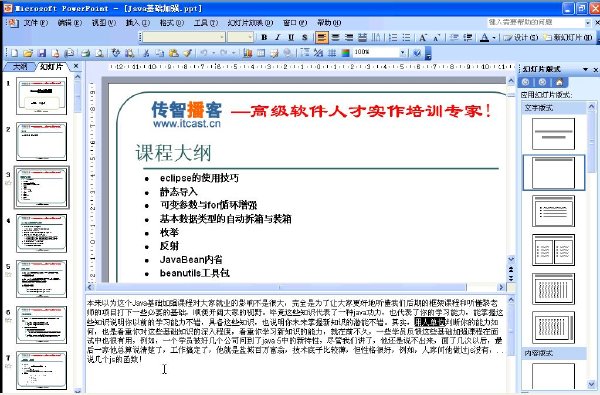Click the Expand All icon

pyautogui.click(x=305, y=53)
